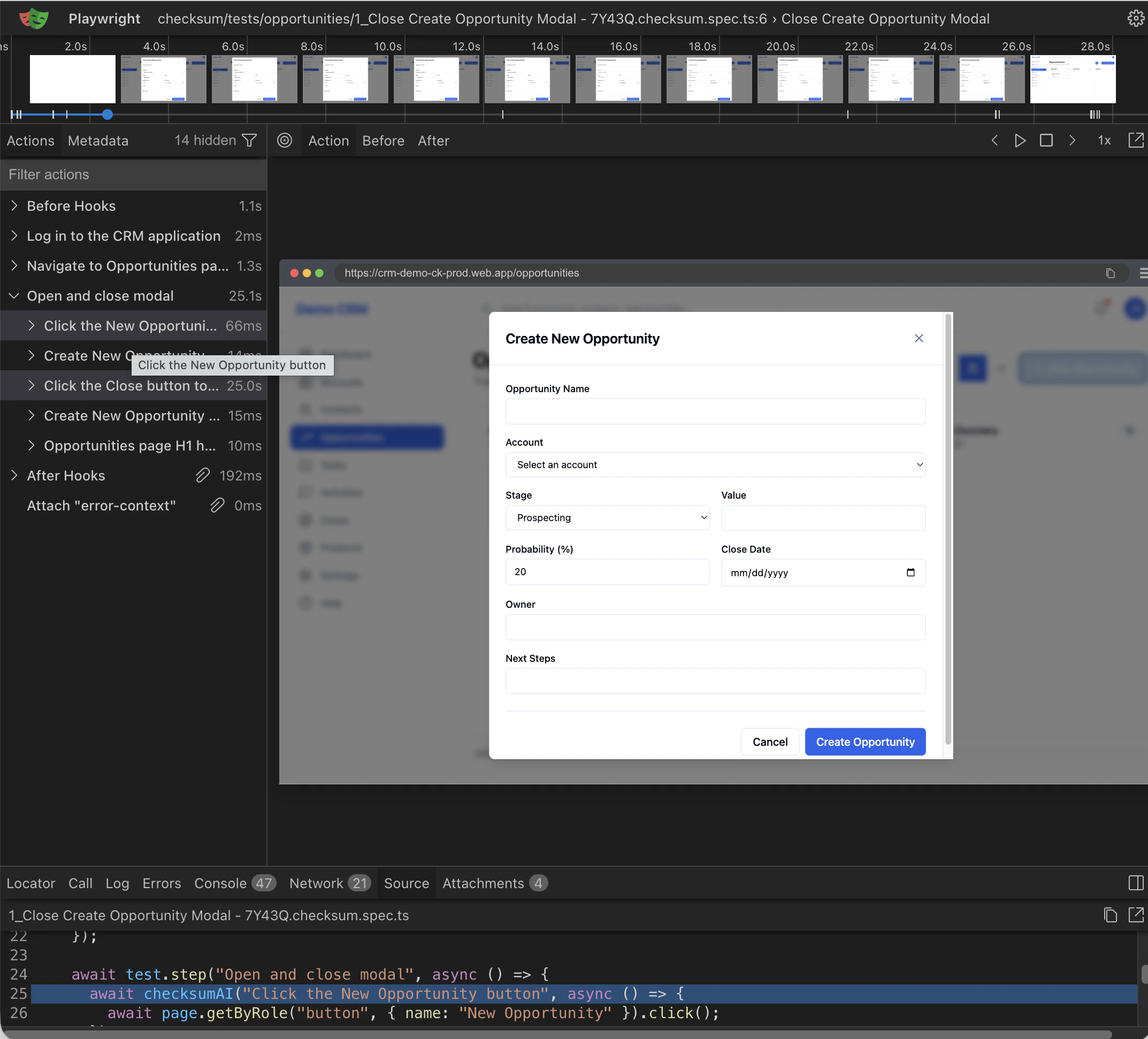Expand the Before Hooks action
This screenshot has width=1148, height=1039.
point(15,205)
